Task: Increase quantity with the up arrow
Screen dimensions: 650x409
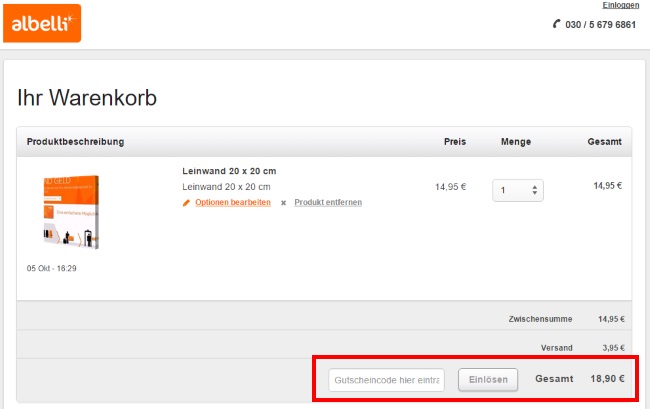Action: (535, 186)
